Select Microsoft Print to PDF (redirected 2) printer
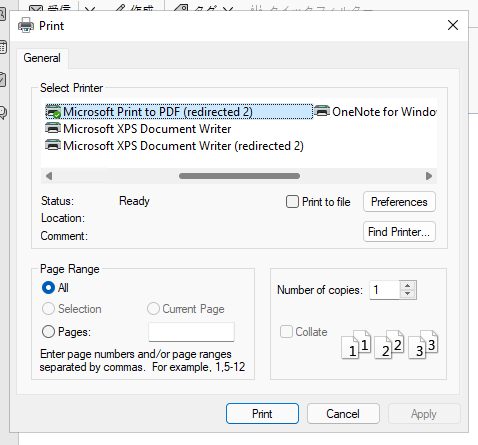 (179, 112)
